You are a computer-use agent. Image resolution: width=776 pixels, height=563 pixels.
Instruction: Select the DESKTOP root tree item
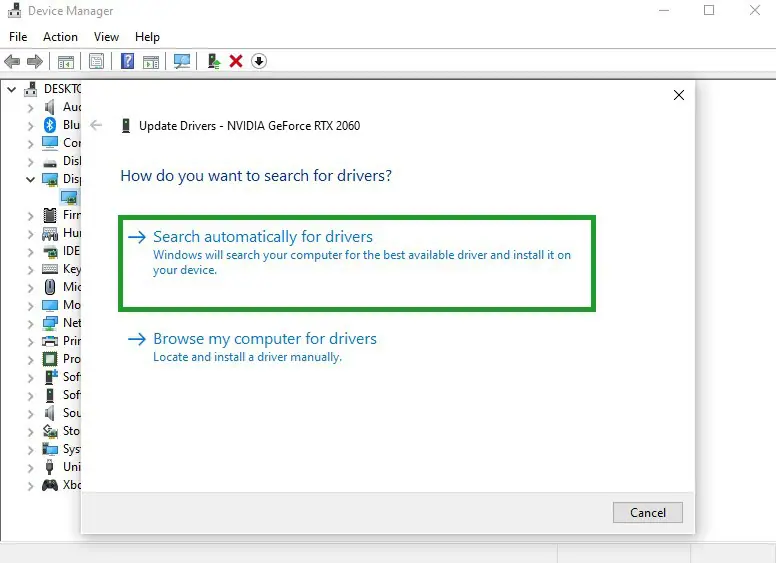(x=62, y=89)
